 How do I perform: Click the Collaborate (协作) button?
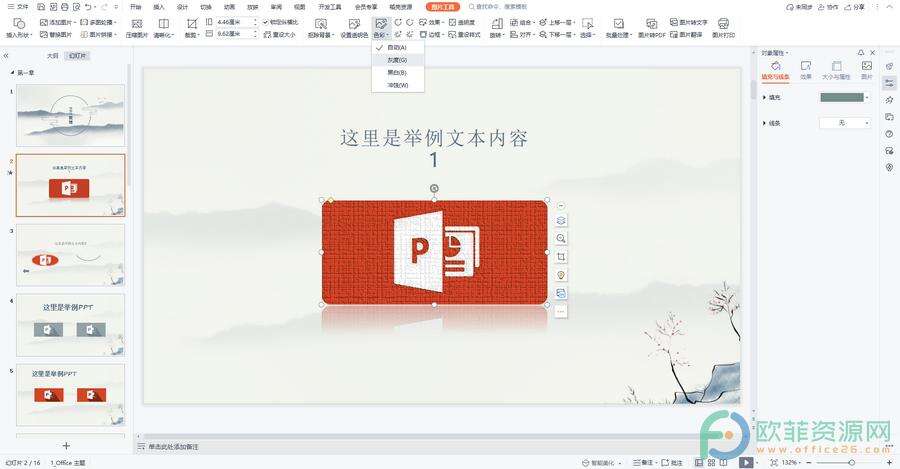click(829, 7)
